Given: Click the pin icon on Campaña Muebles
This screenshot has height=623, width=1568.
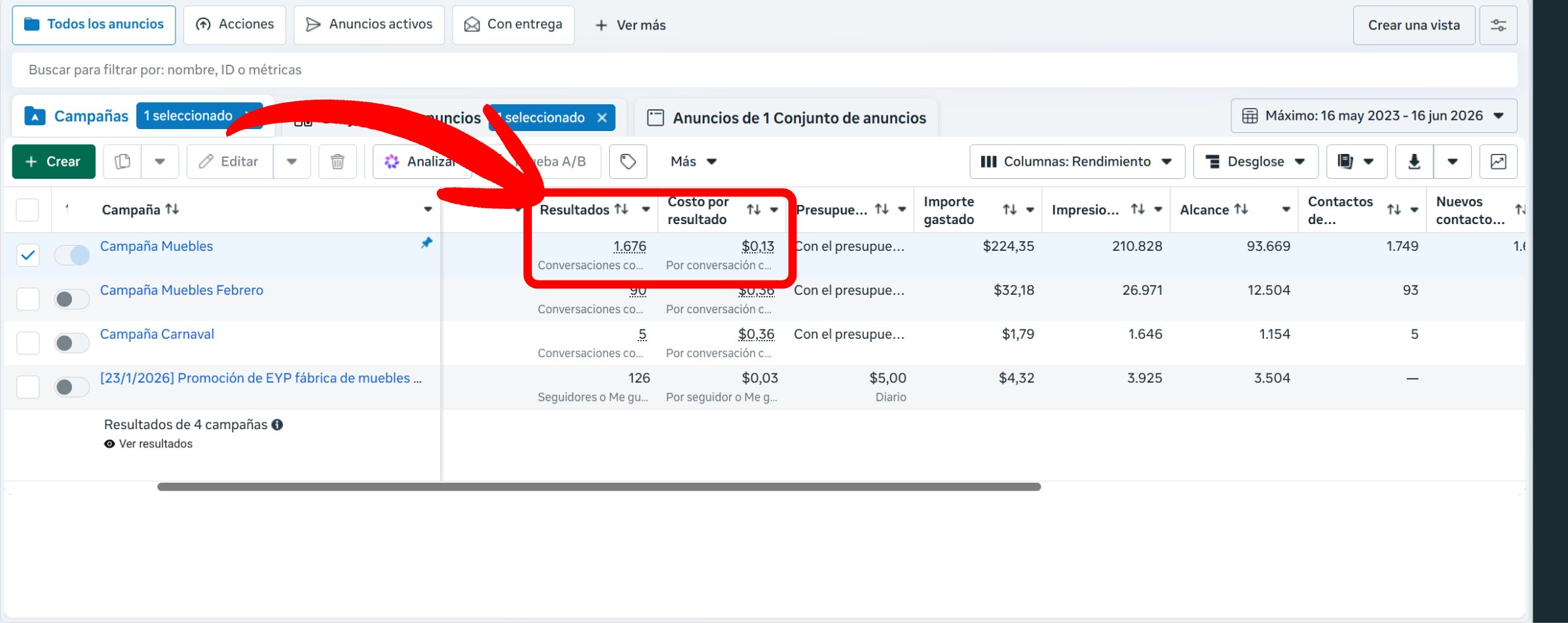Looking at the screenshot, I should coord(426,243).
